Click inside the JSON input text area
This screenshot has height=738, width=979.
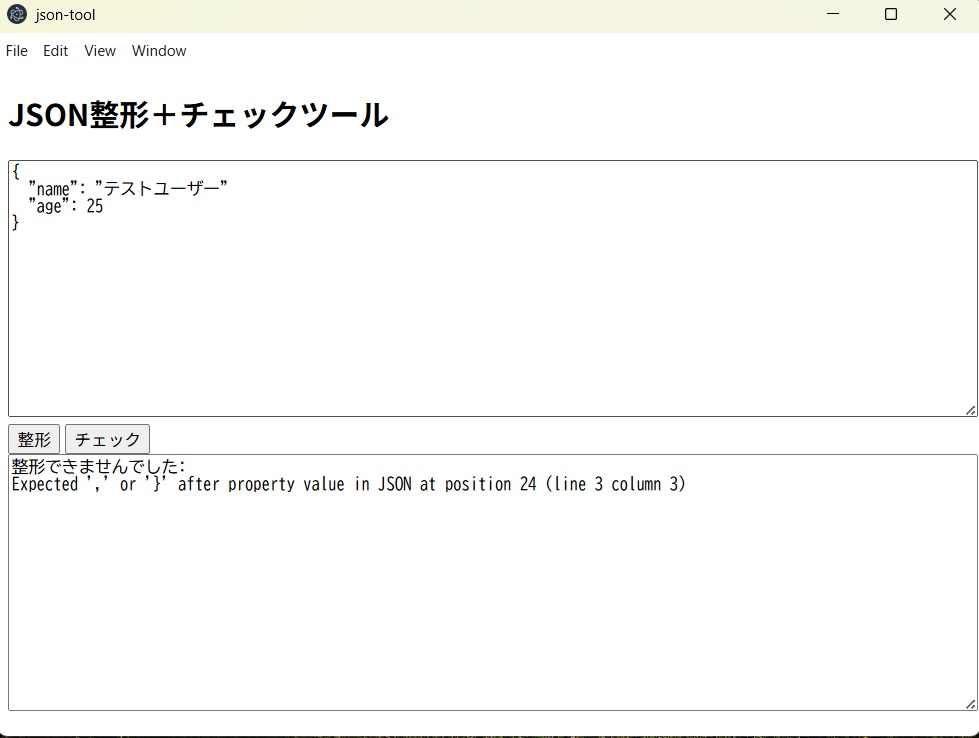[493, 288]
